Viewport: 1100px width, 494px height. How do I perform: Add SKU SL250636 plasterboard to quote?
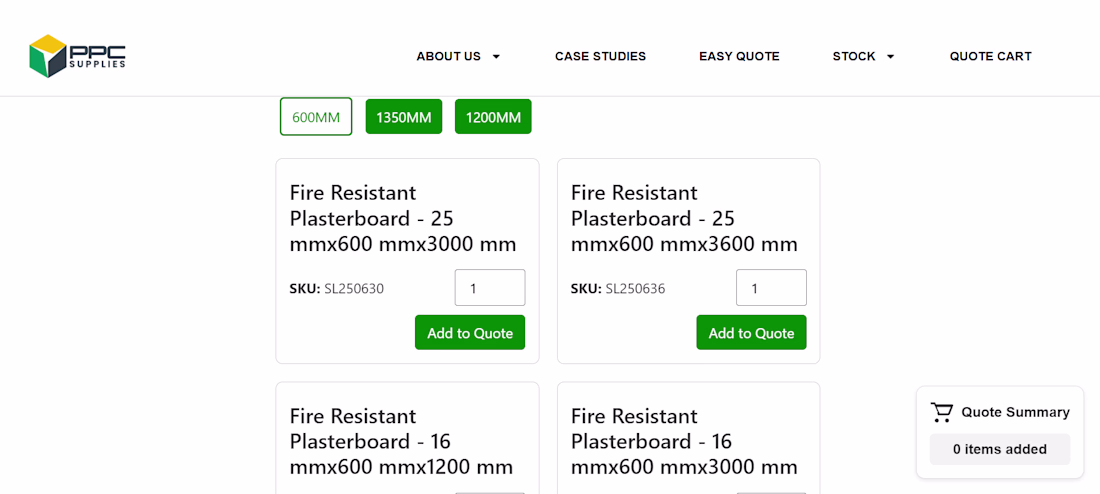[x=751, y=333]
